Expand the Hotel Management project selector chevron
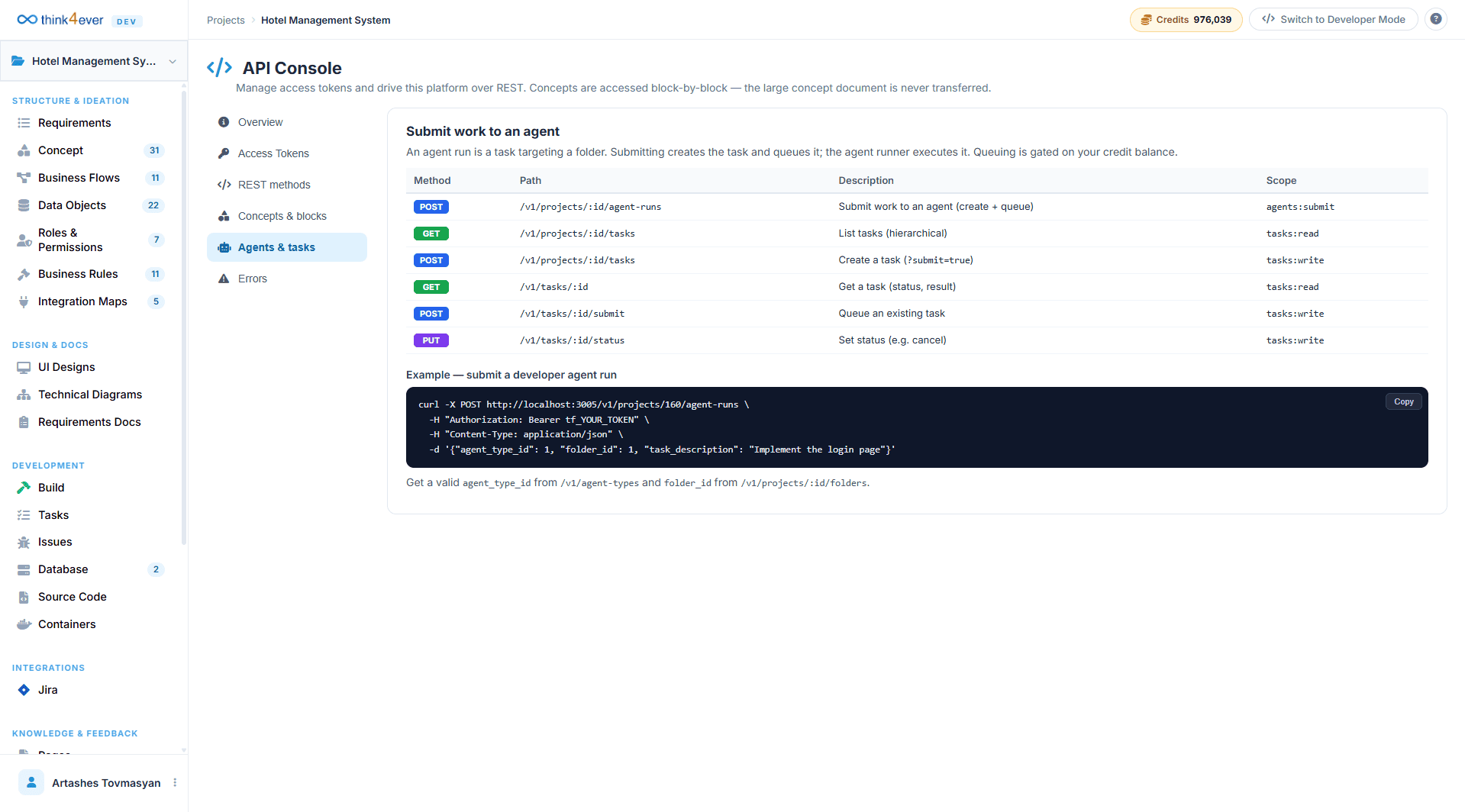The width and height of the screenshot is (1465, 812). [173, 61]
